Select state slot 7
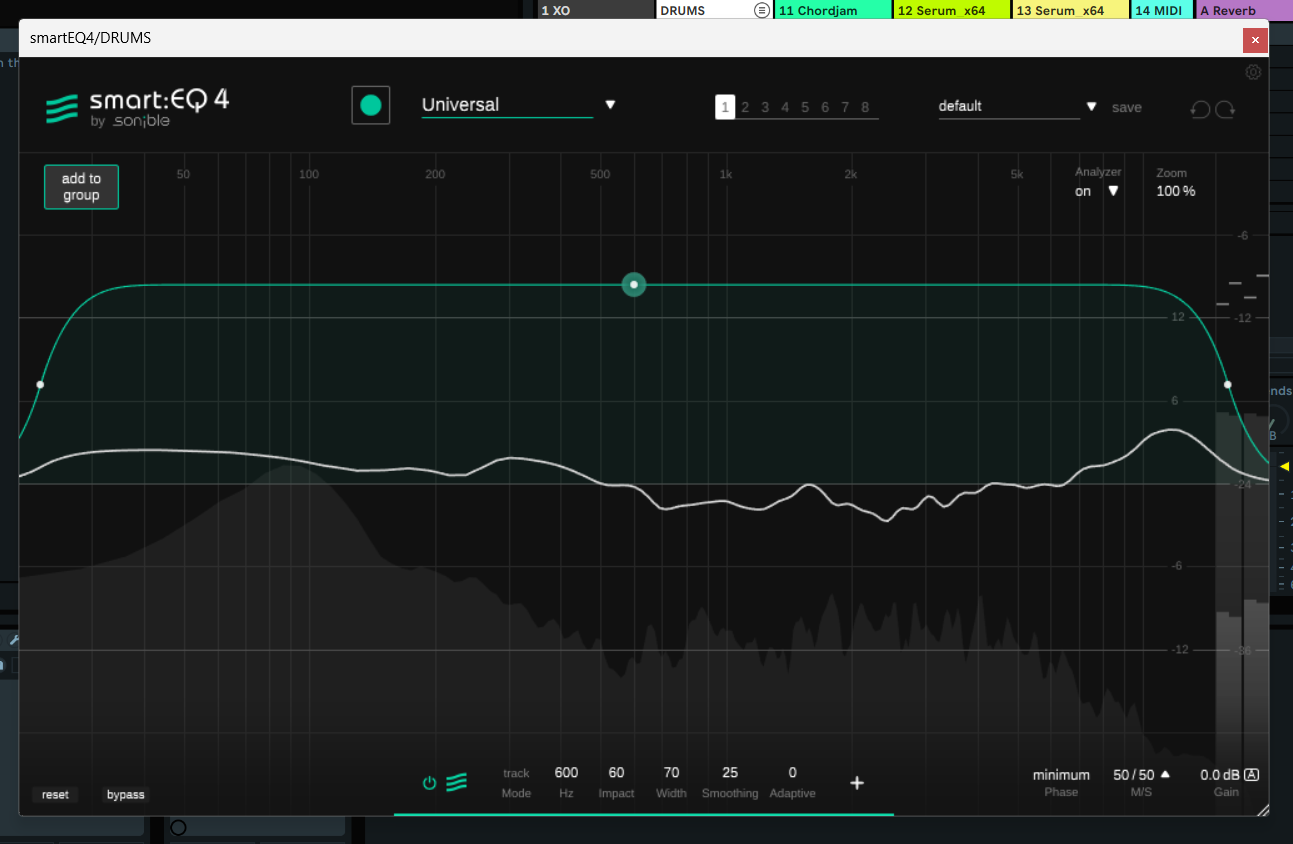Viewport: 1293px width, 844px height. click(845, 107)
